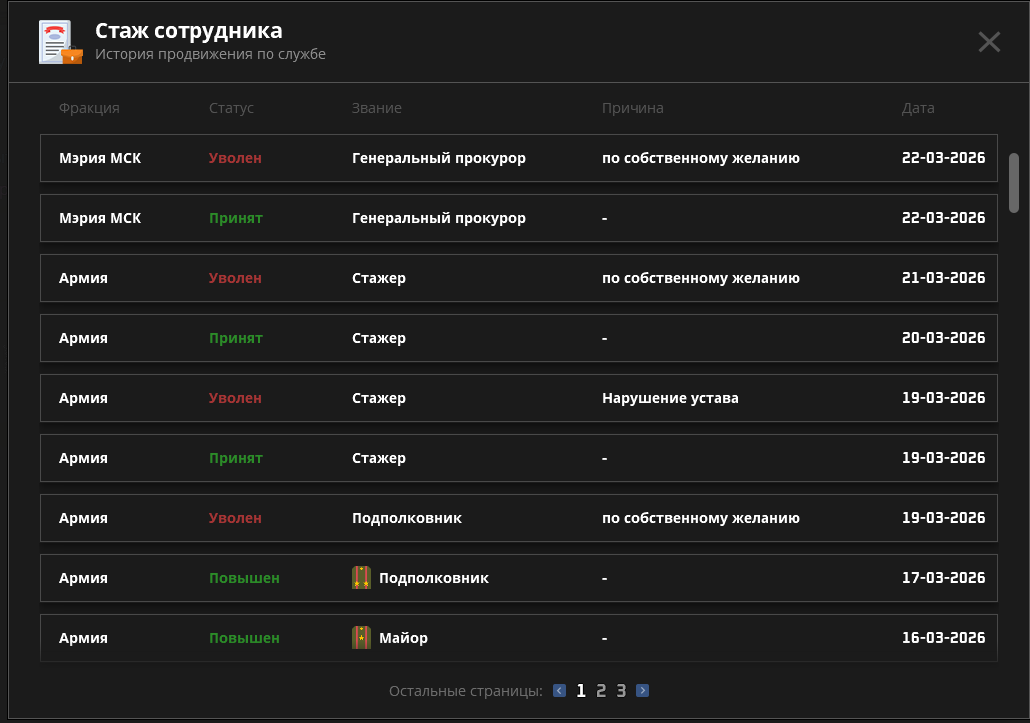Close the Стаж сотрудника window
Image resolution: width=1030 pixels, height=723 pixels.
988,42
